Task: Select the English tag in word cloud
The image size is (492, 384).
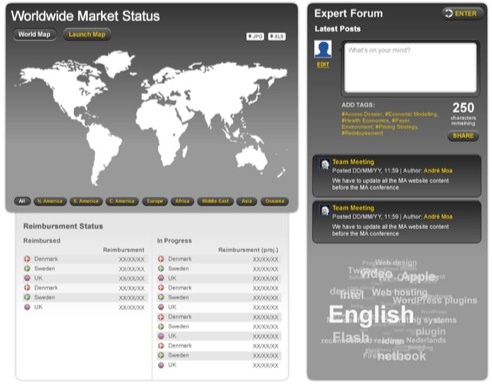Action: coord(371,315)
